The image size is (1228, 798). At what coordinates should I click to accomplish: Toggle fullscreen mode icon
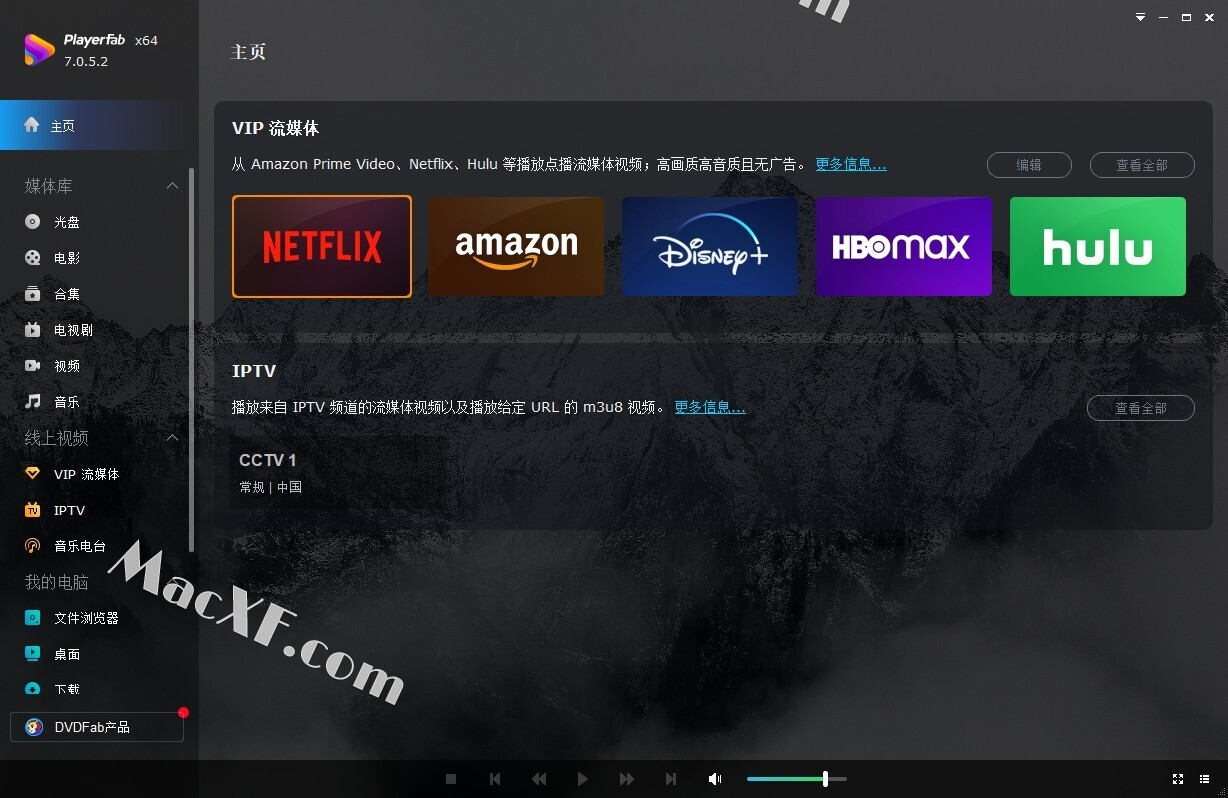(1178, 779)
